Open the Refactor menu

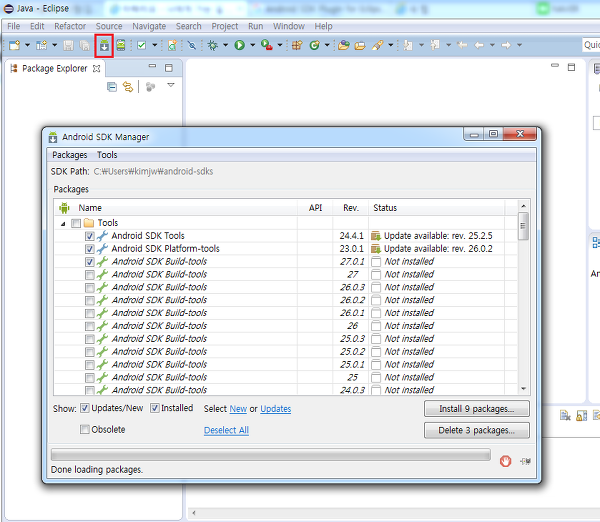(70, 26)
